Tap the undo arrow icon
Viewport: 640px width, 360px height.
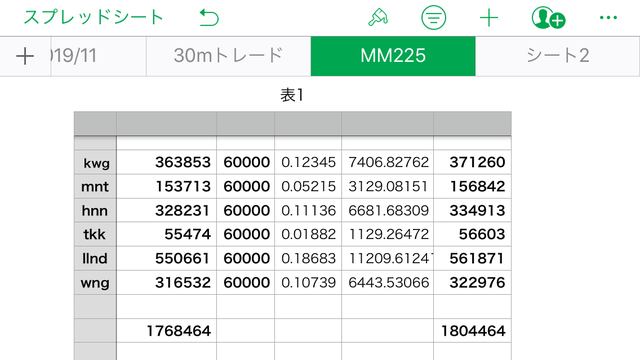click(209, 18)
